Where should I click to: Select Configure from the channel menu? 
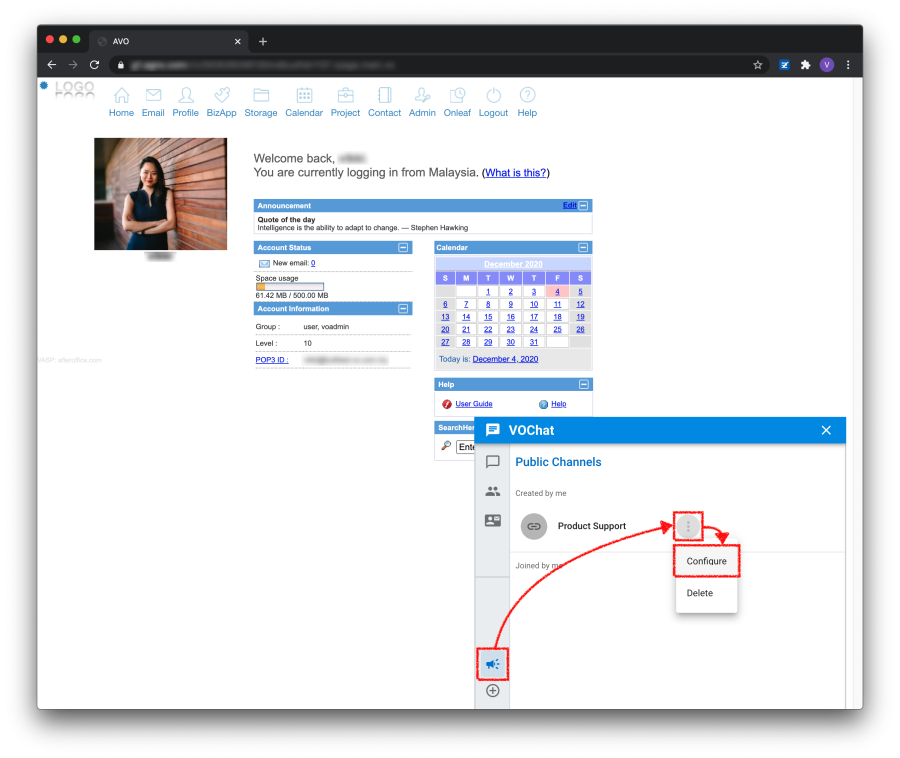pos(706,561)
